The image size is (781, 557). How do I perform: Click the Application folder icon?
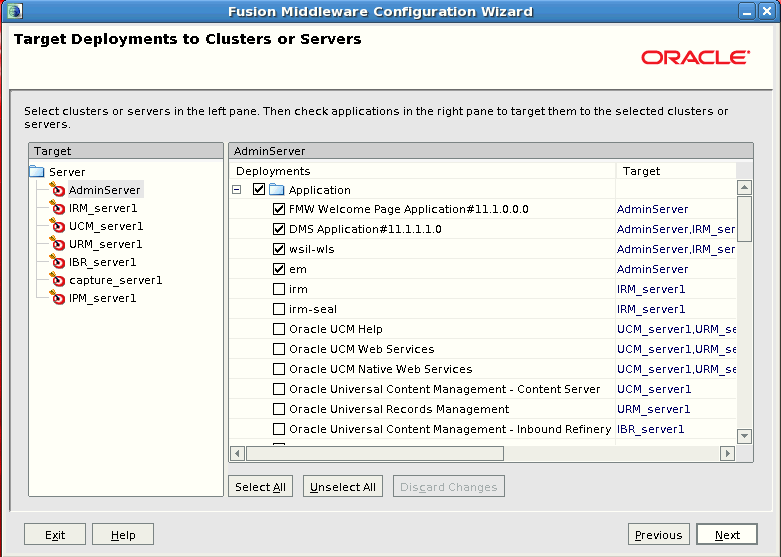(x=276, y=189)
